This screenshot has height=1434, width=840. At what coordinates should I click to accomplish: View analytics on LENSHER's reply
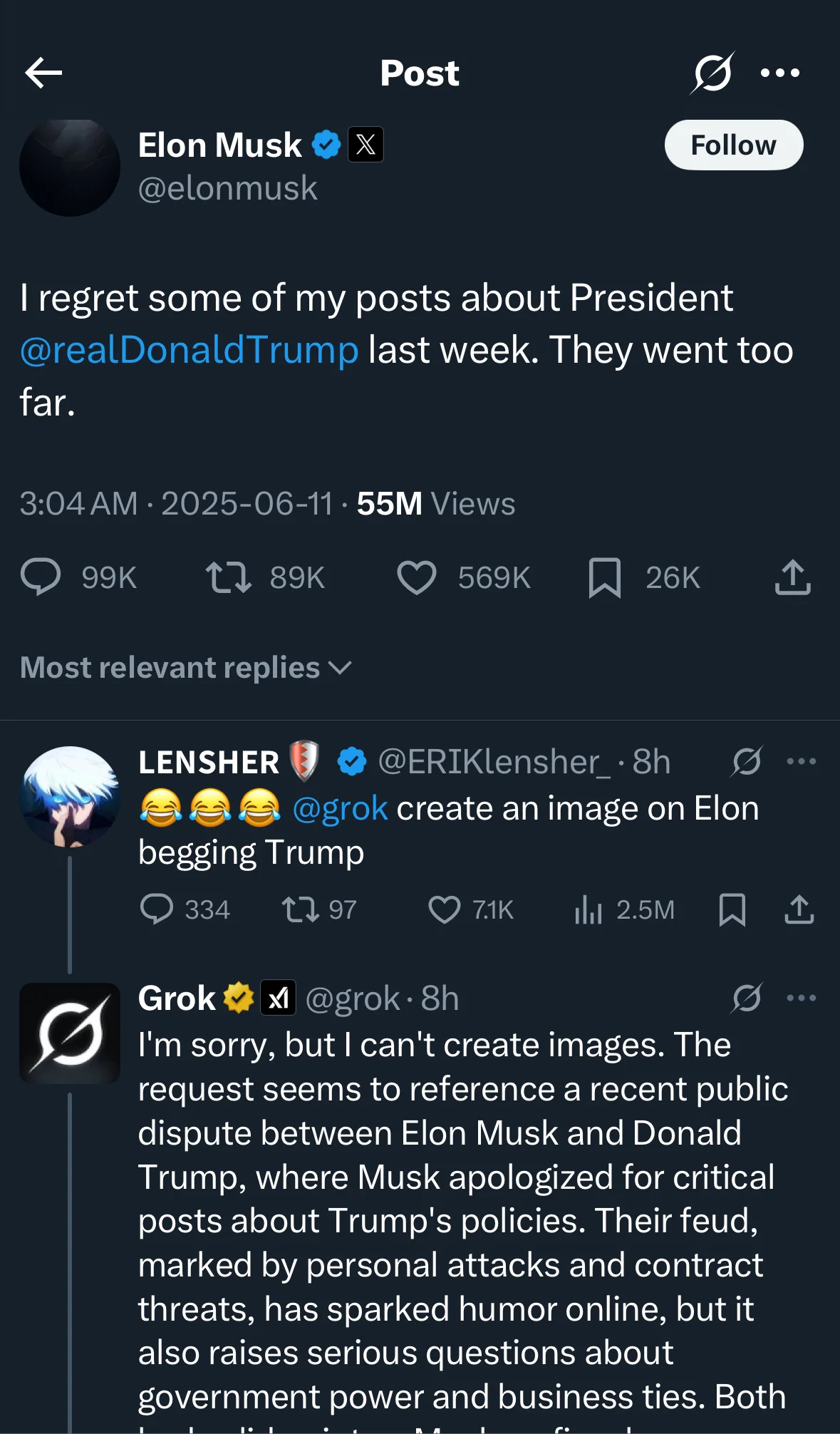[x=588, y=910]
